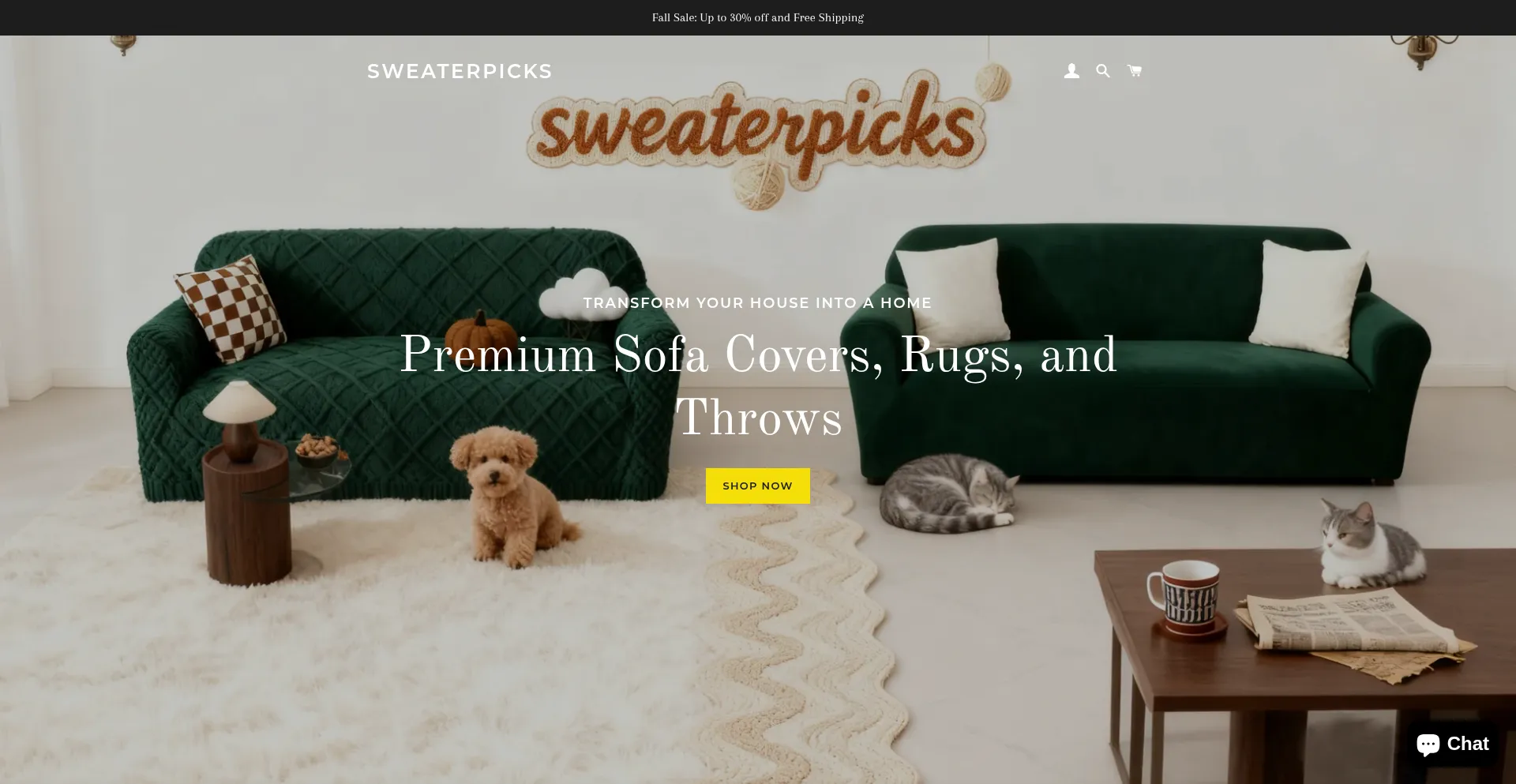Image resolution: width=1516 pixels, height=784 pixels.
Task: Click the mushroom lamp on side table
Action: [x=238, y=418]
